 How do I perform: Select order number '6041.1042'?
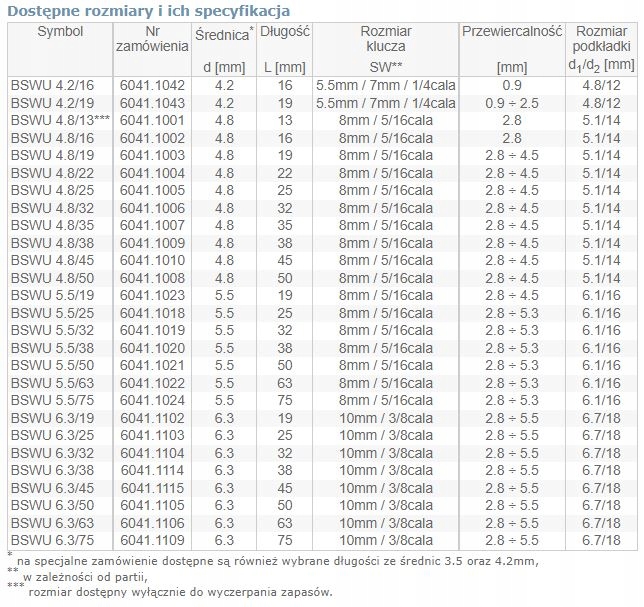click(x=152, y=85)
